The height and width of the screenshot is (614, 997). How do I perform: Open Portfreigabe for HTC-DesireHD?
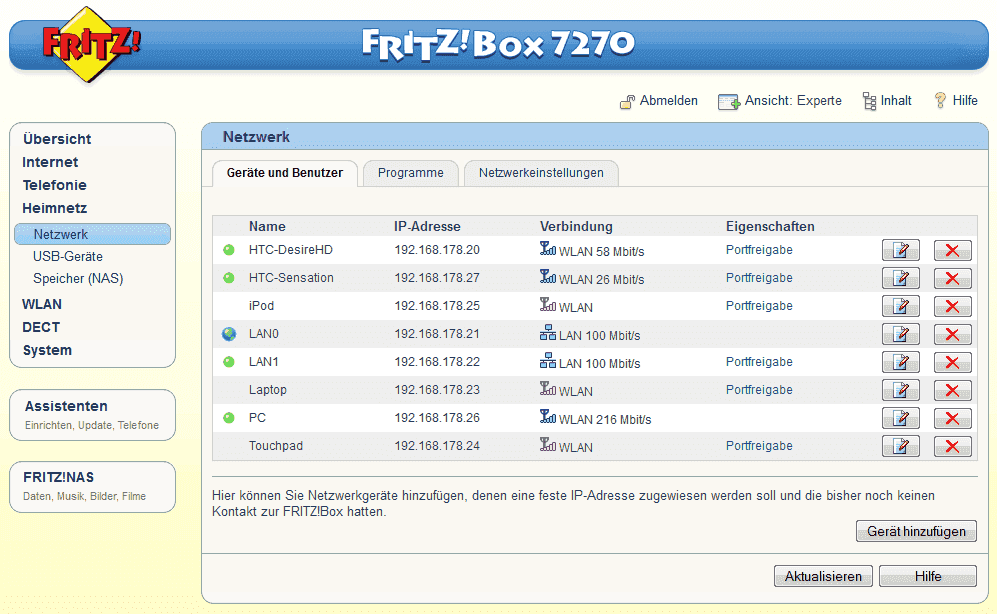coord(759,250)
